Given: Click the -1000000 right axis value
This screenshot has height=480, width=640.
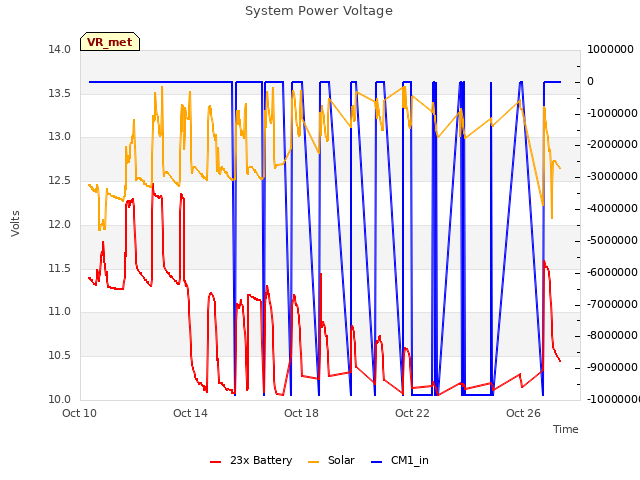Looking at the screenshot, I should click(x=612, y=113).
